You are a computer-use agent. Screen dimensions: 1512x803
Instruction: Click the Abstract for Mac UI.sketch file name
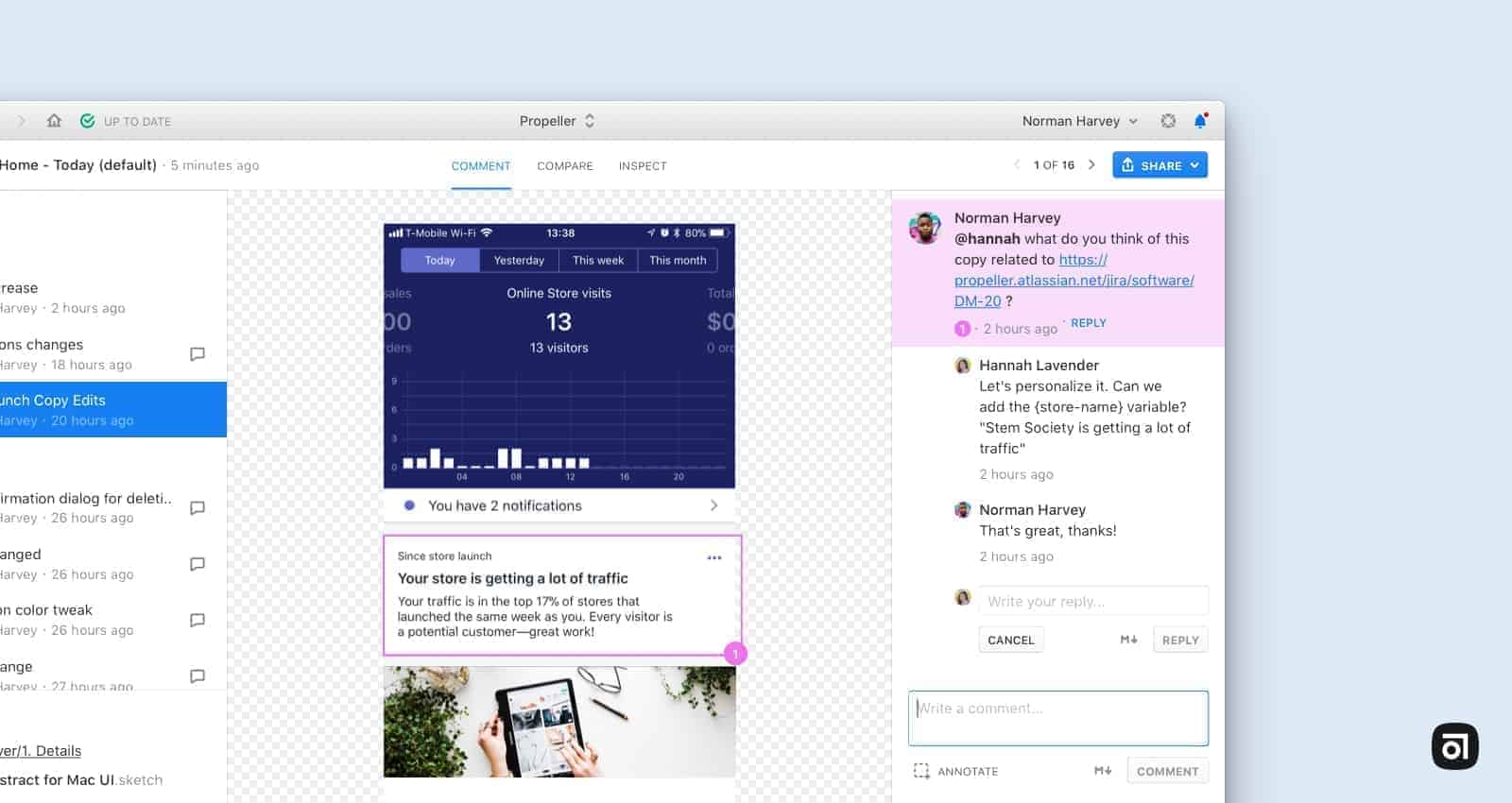point(81,780)
